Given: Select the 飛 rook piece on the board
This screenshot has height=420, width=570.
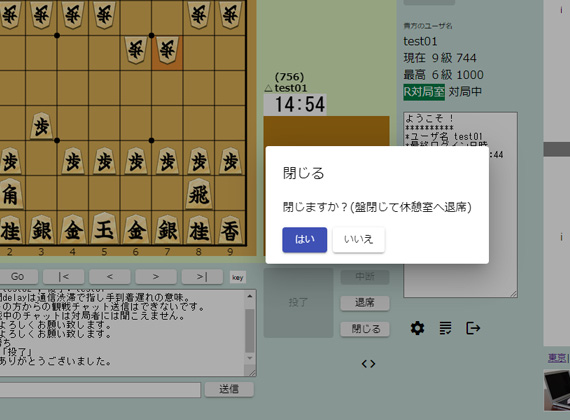Looking at the screenshot, I should coord(198,194).
